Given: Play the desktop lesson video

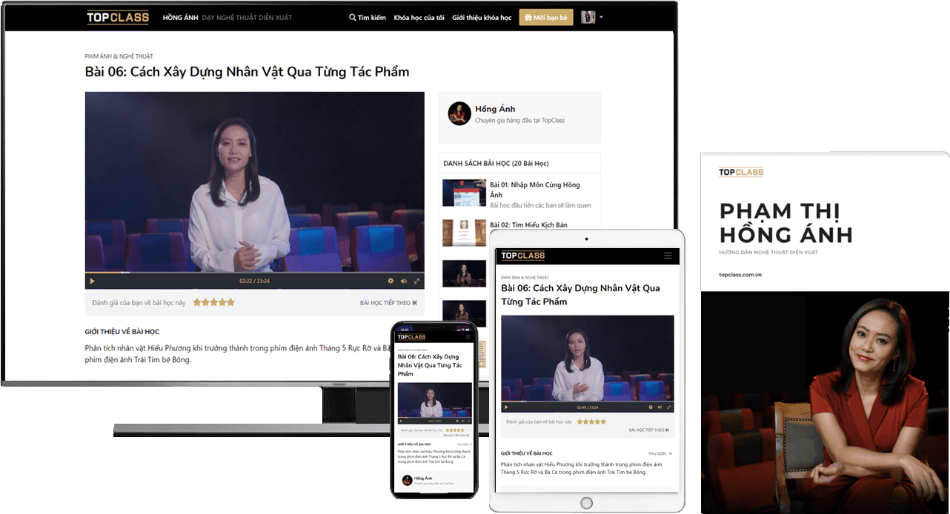Looking at the screenshot, I should [x=92, y=282].
